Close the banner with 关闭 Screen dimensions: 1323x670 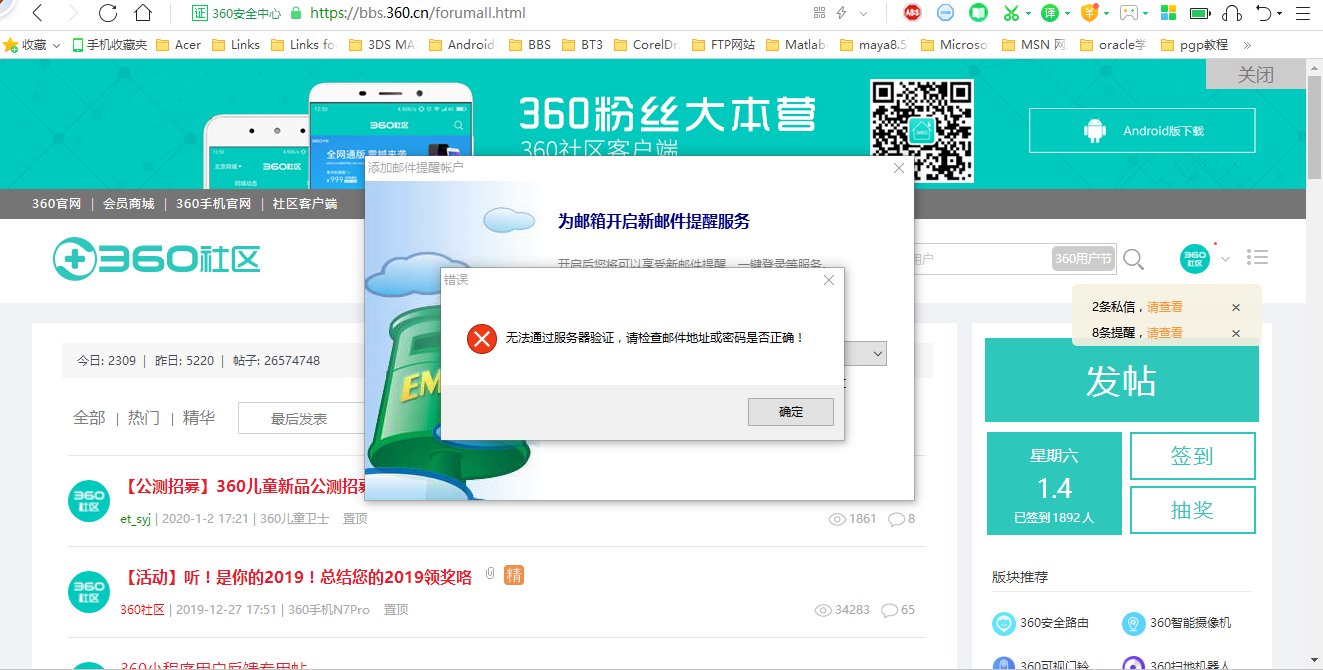click(x=1256, y=75)
